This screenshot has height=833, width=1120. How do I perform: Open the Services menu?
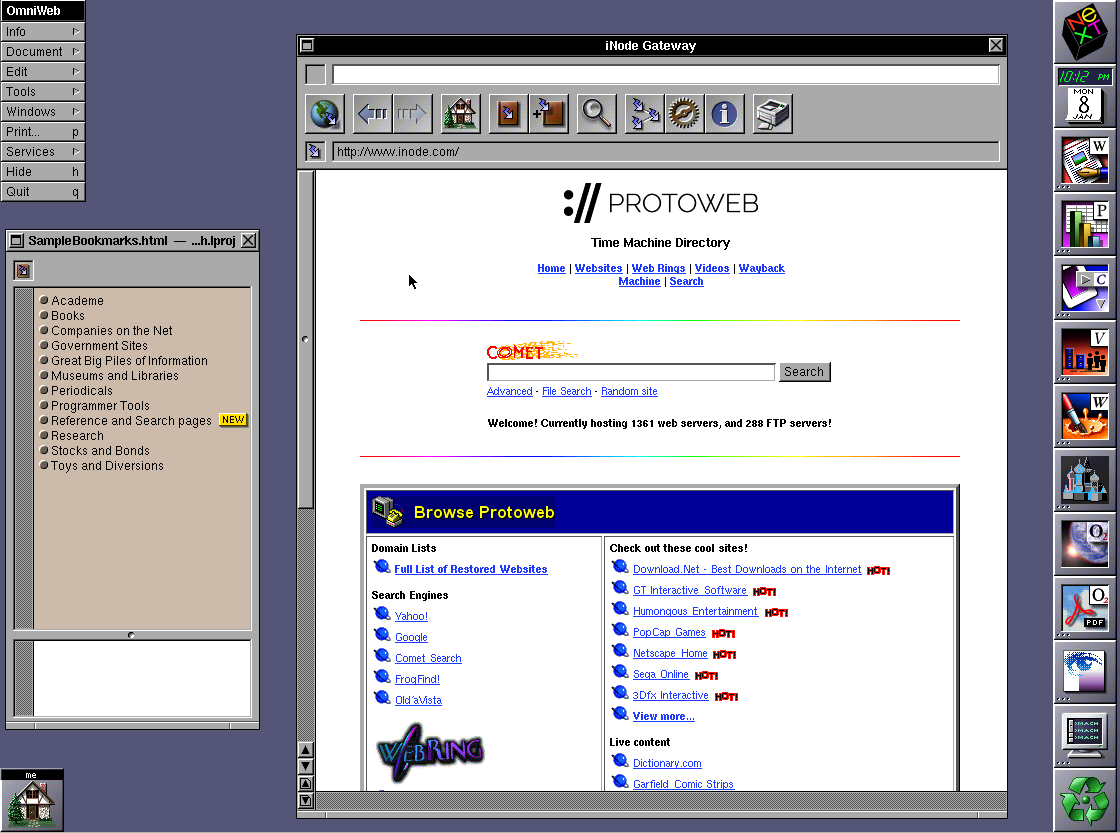pos(43,151)
